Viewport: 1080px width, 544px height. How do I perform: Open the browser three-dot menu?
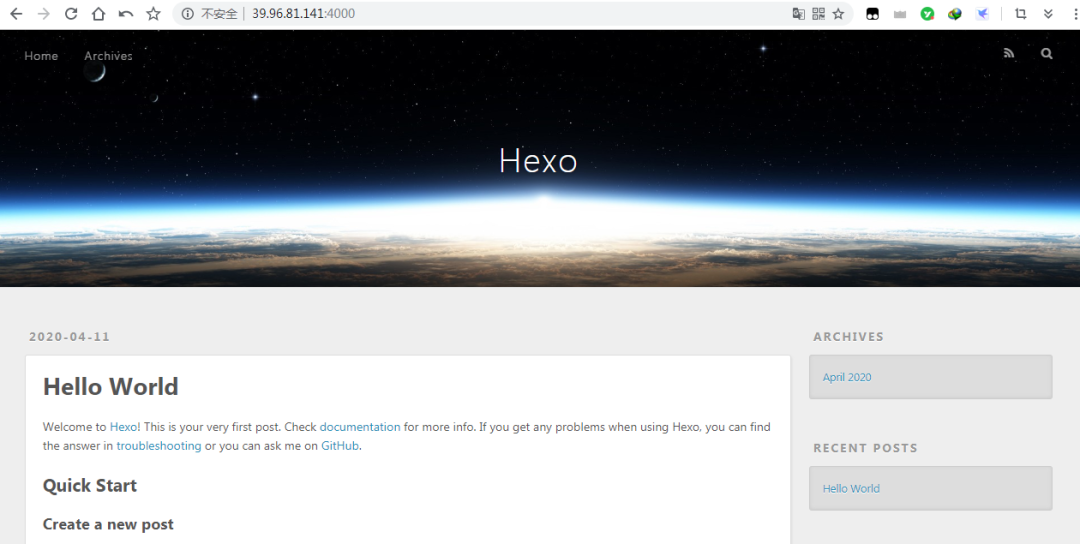pyautogui.click(x=1076, y=14)
